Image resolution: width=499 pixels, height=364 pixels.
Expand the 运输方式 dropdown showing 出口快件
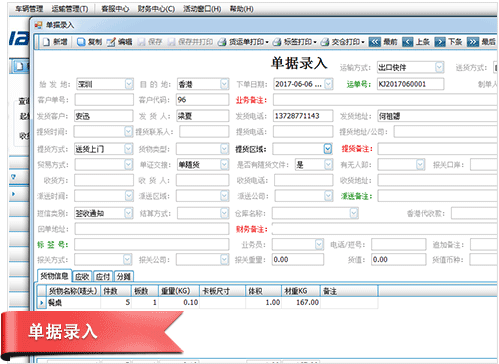(x=439, y=67)
